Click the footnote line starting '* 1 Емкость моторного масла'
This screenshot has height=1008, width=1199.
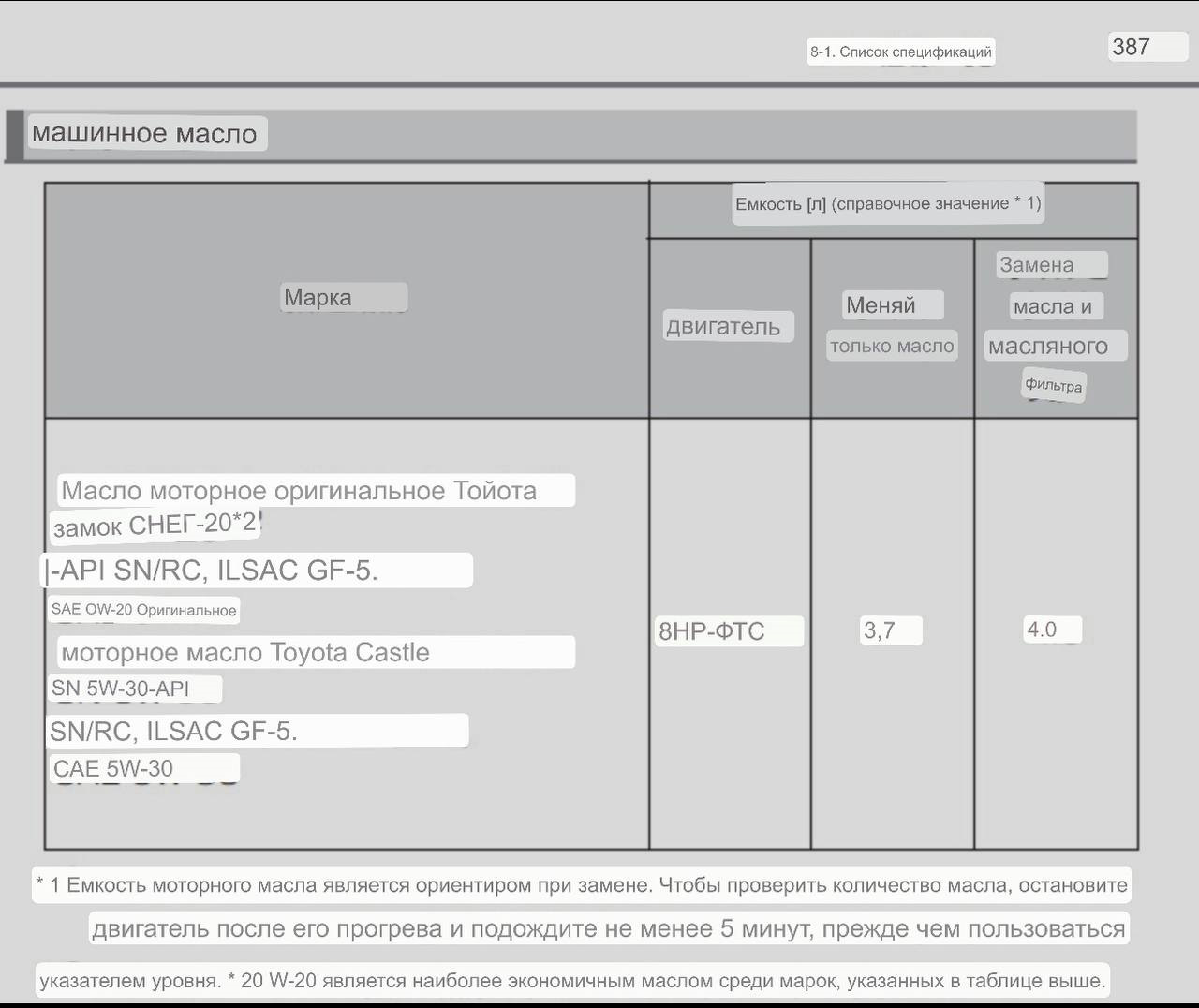pyautogui.click(x=582, y=885)
